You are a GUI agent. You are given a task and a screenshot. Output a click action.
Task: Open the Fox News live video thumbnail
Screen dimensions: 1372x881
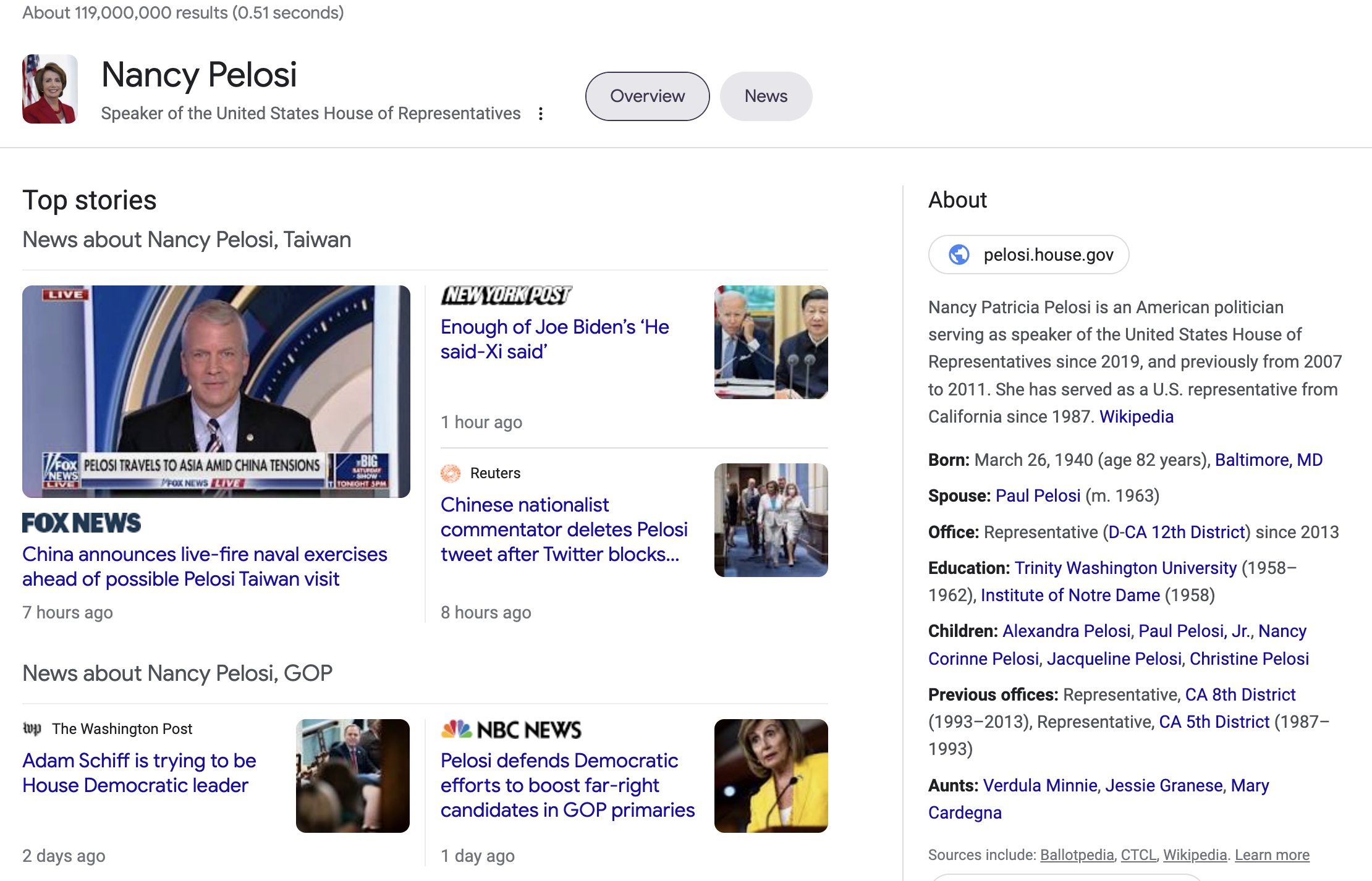216,392
